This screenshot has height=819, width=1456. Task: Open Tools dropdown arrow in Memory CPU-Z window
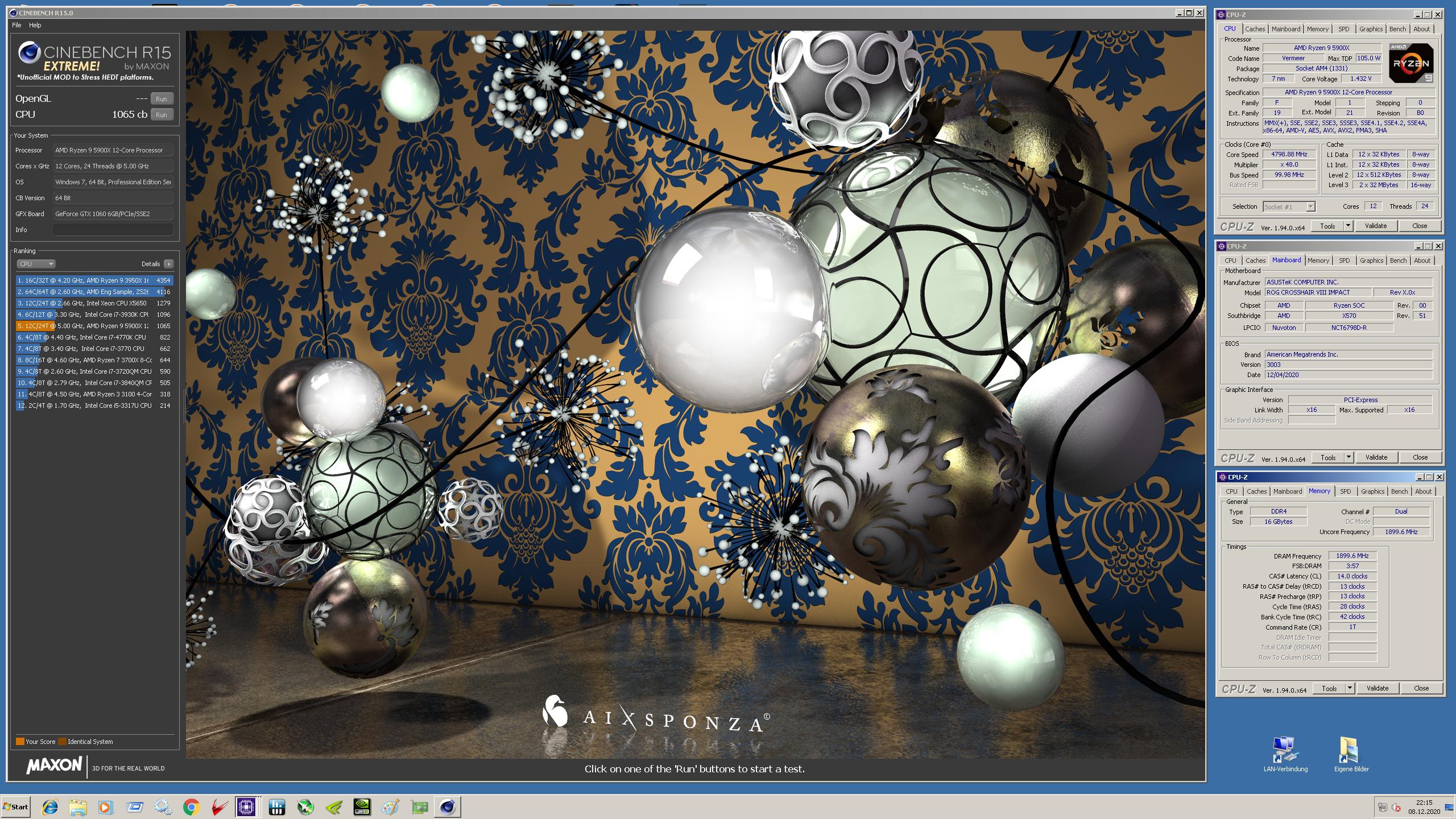click(x=1350, y=688)
